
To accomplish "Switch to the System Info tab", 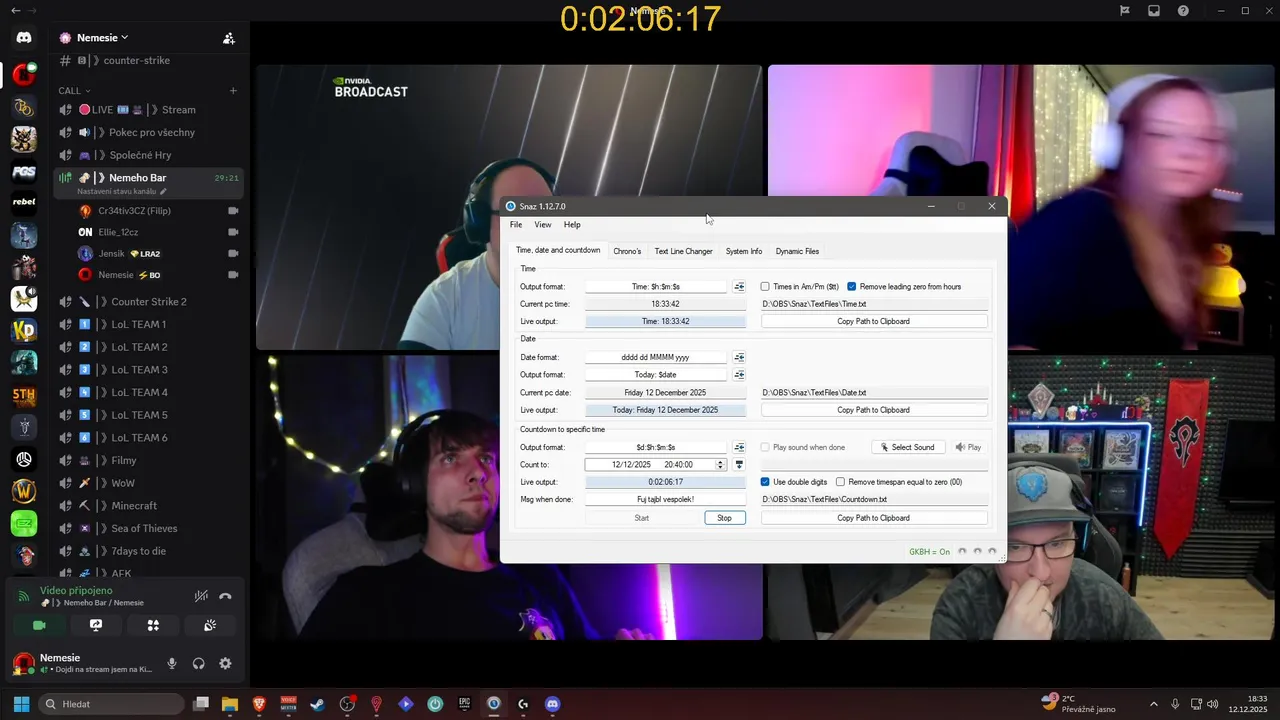I will click(744, 251).
